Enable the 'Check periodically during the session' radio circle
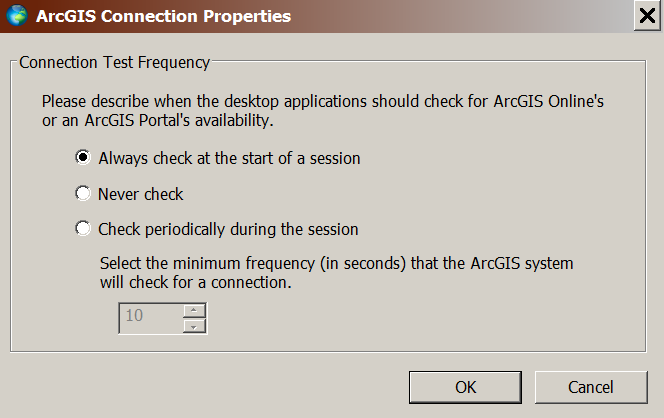664x418 pixels. tap(83, 229)
